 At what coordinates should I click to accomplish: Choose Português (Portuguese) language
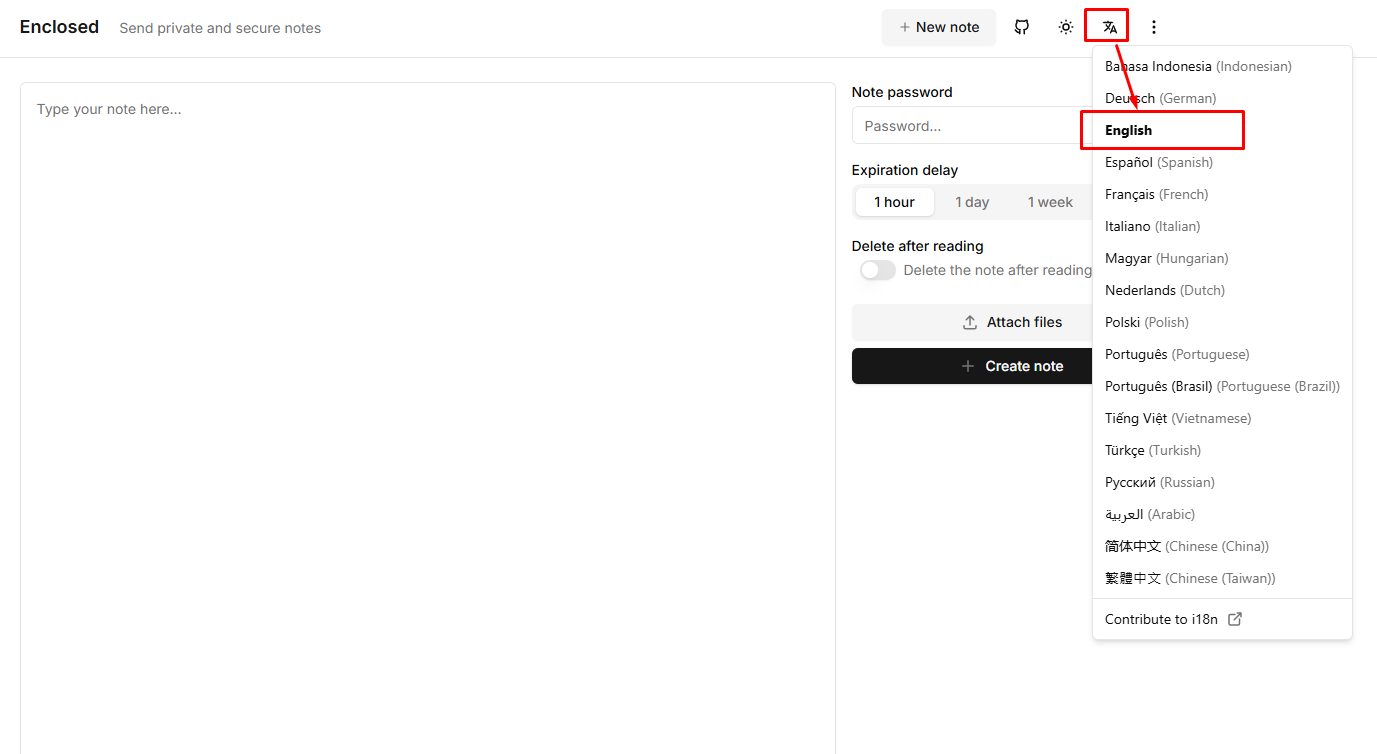1222,354
